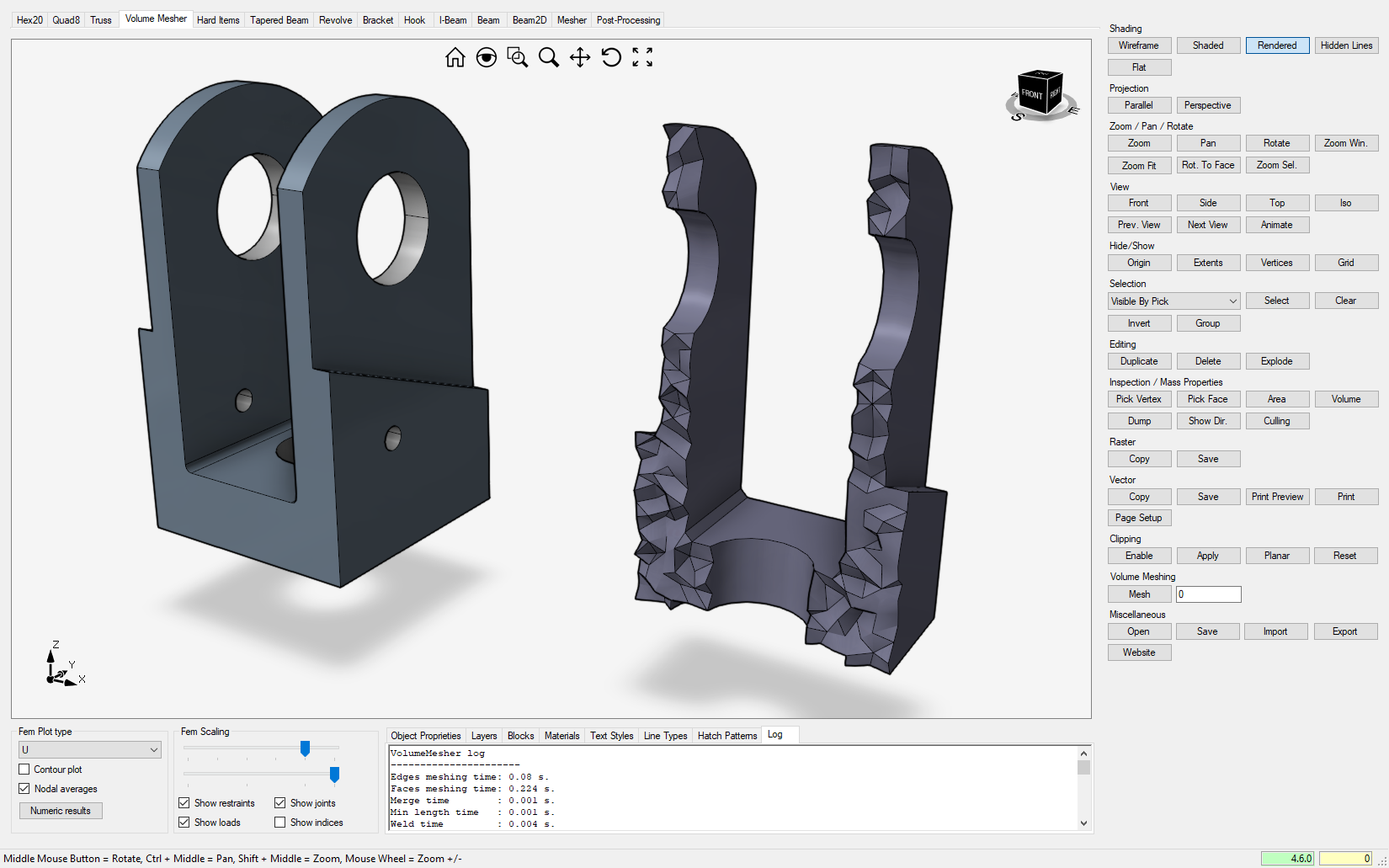The image size is (1389, 868).
Task: Activate the magnifier zoom icon
Action: click(548, 57)
